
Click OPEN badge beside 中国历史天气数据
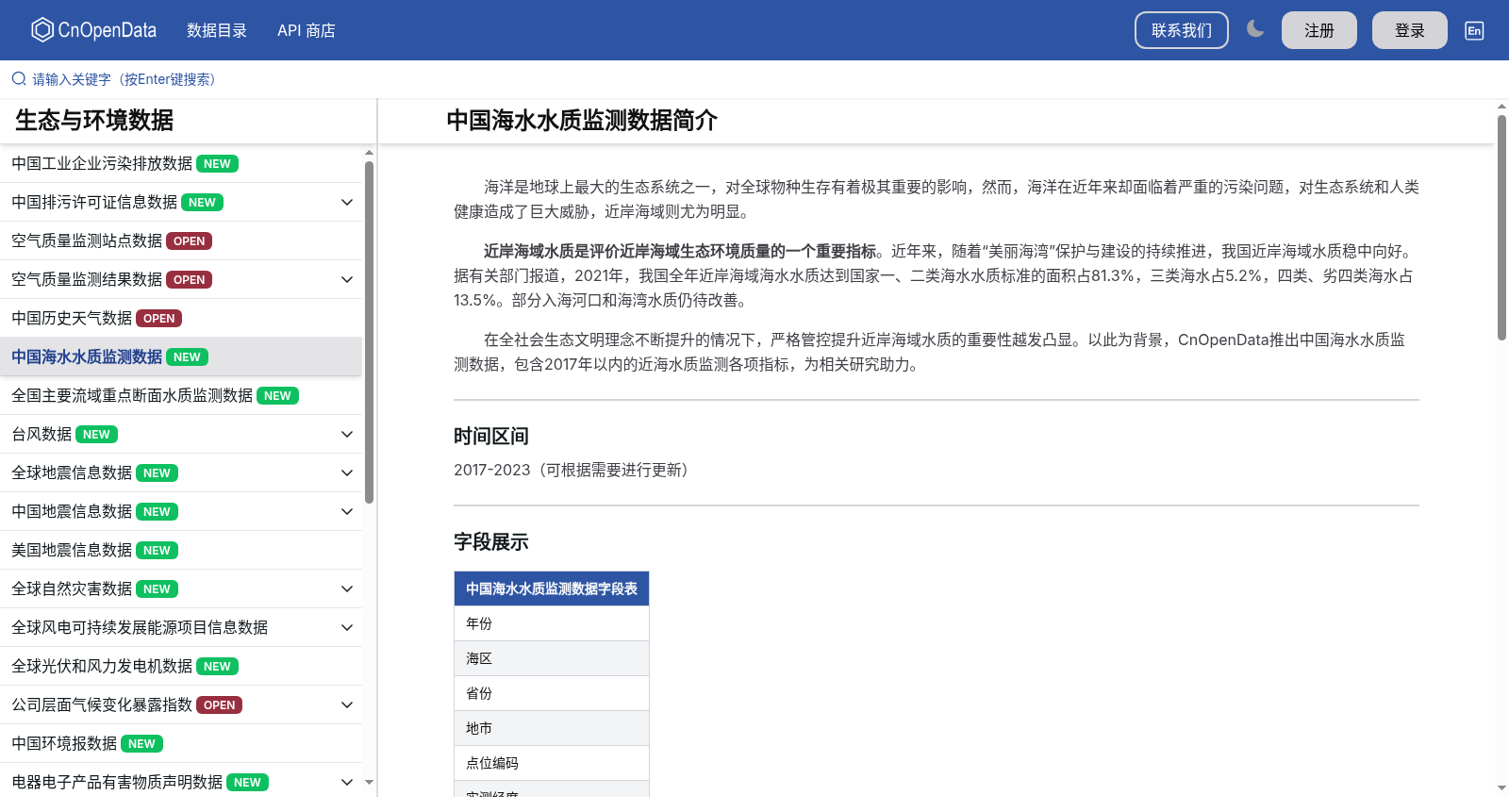[x=158, y=319]
